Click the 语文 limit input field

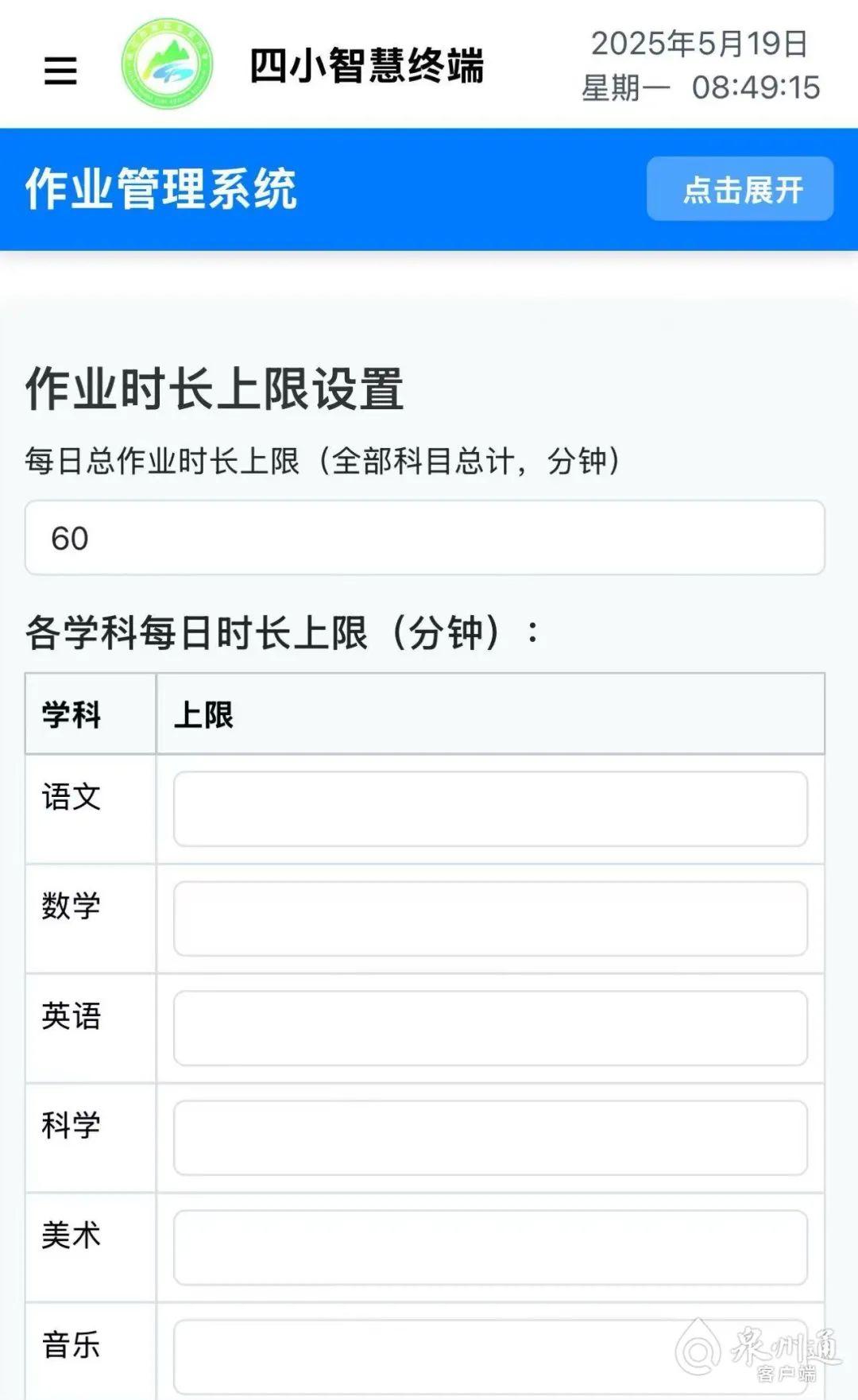point(490,808)
